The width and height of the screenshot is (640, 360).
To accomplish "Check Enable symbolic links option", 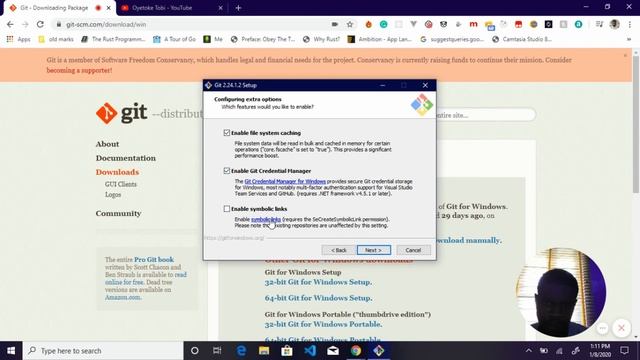I will coord(227,209).
